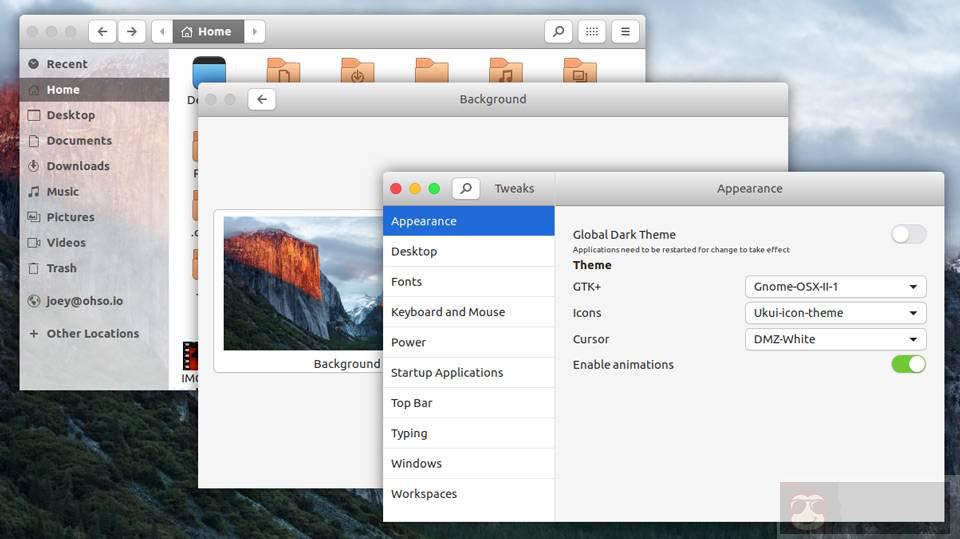Viewport: 960px width, 539px height.
Task: Open Videos in Files sidebar
Action: (94, 243)
